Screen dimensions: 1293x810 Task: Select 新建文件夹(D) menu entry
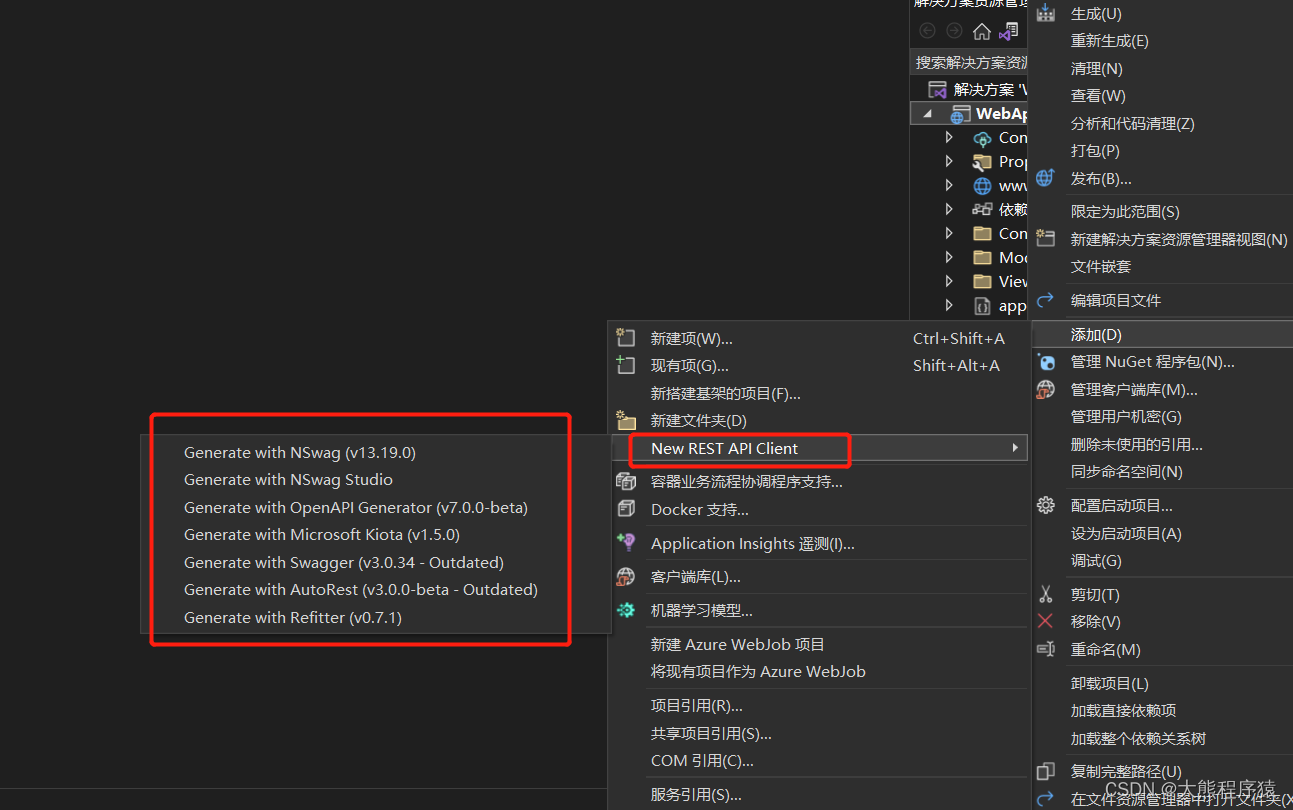[x=700, y=420]
